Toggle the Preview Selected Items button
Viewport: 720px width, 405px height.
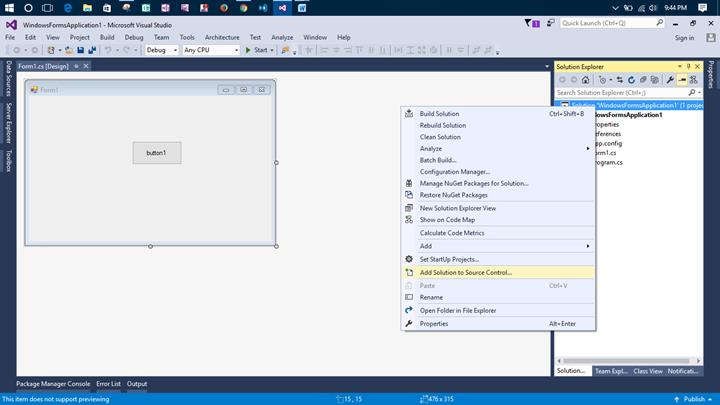pos(682,80)
